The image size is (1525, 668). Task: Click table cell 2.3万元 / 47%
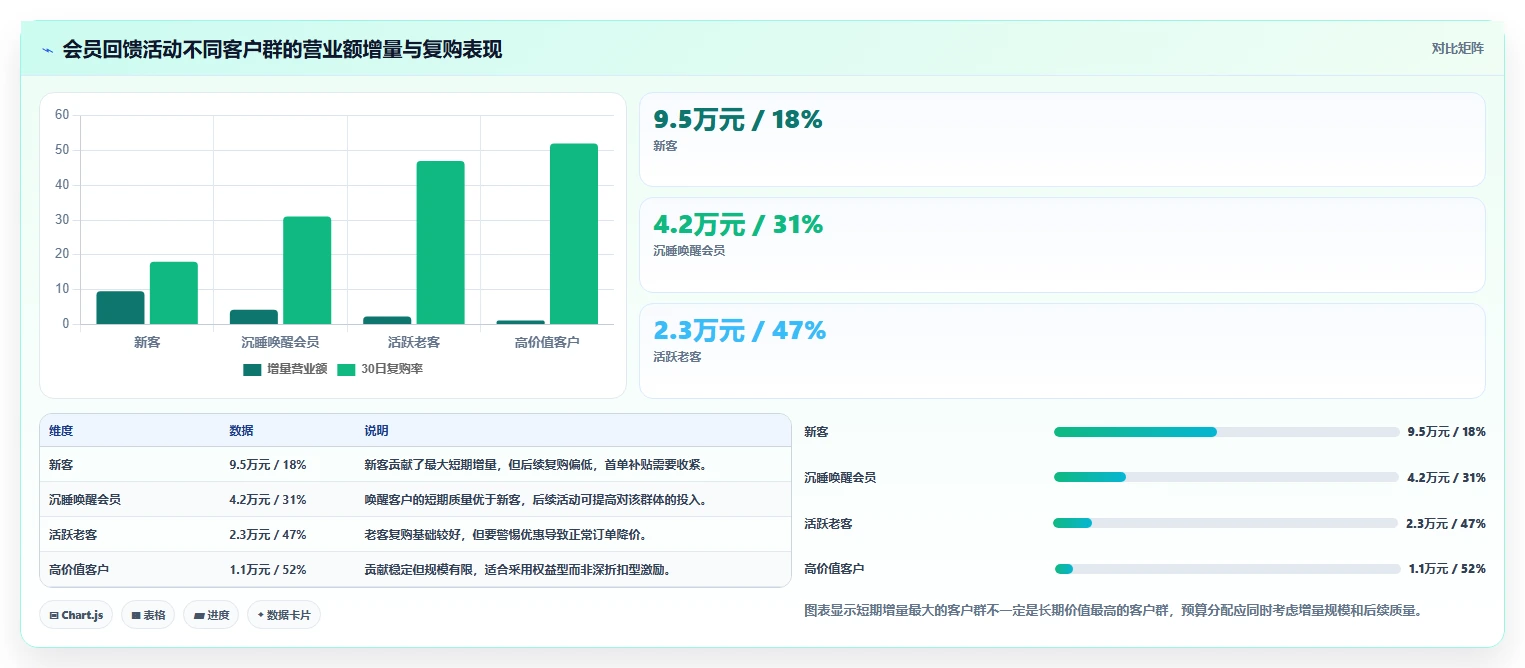(x=268, y=535)
